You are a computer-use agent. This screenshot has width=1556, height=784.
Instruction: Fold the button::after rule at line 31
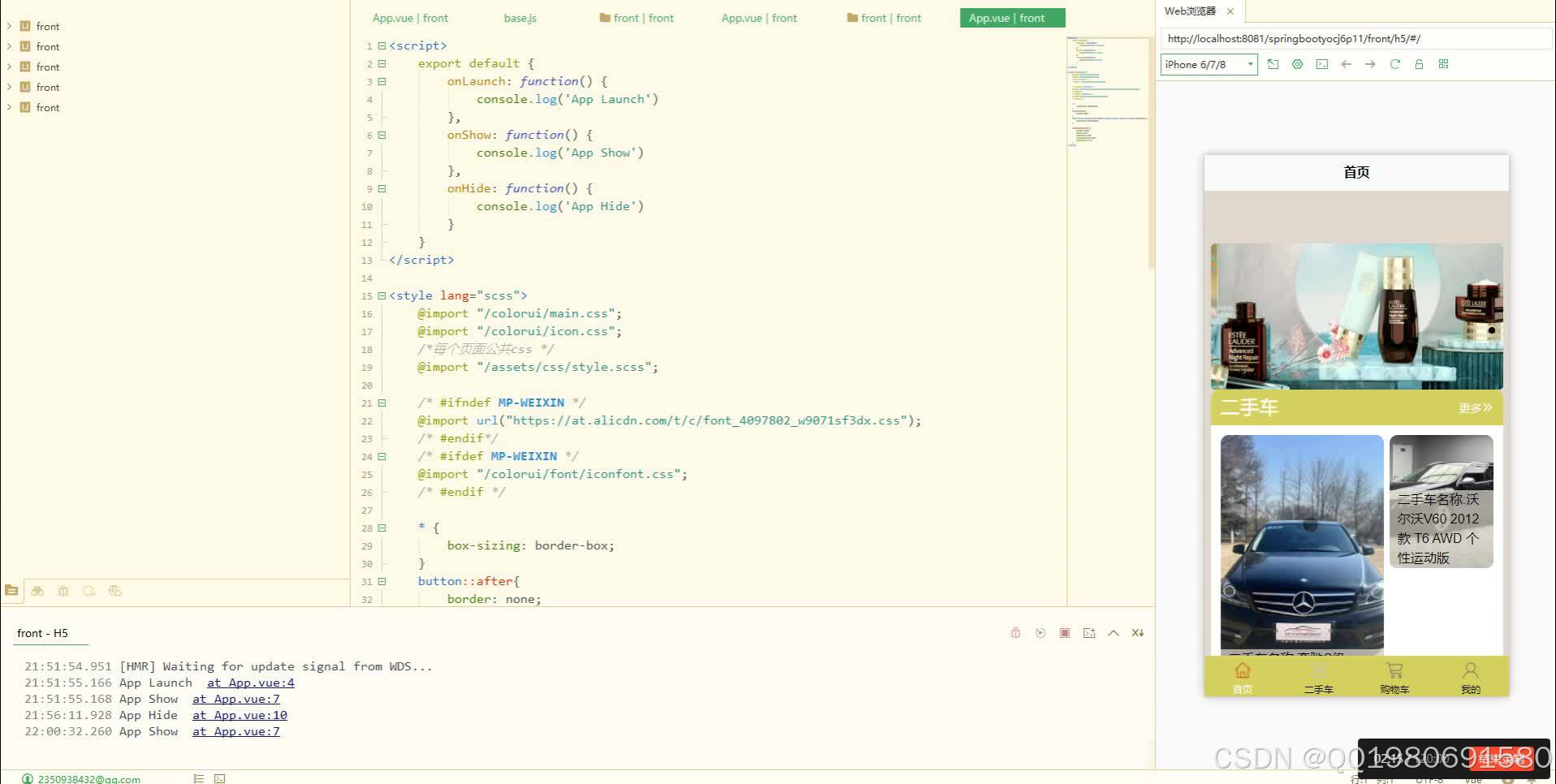click(x=382, y=581)
